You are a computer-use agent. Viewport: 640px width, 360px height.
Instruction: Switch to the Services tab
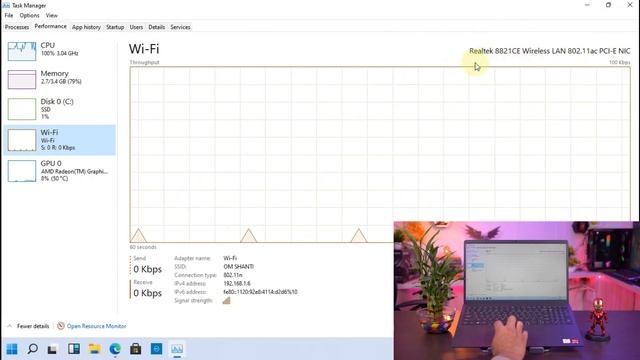coord(180,27)
